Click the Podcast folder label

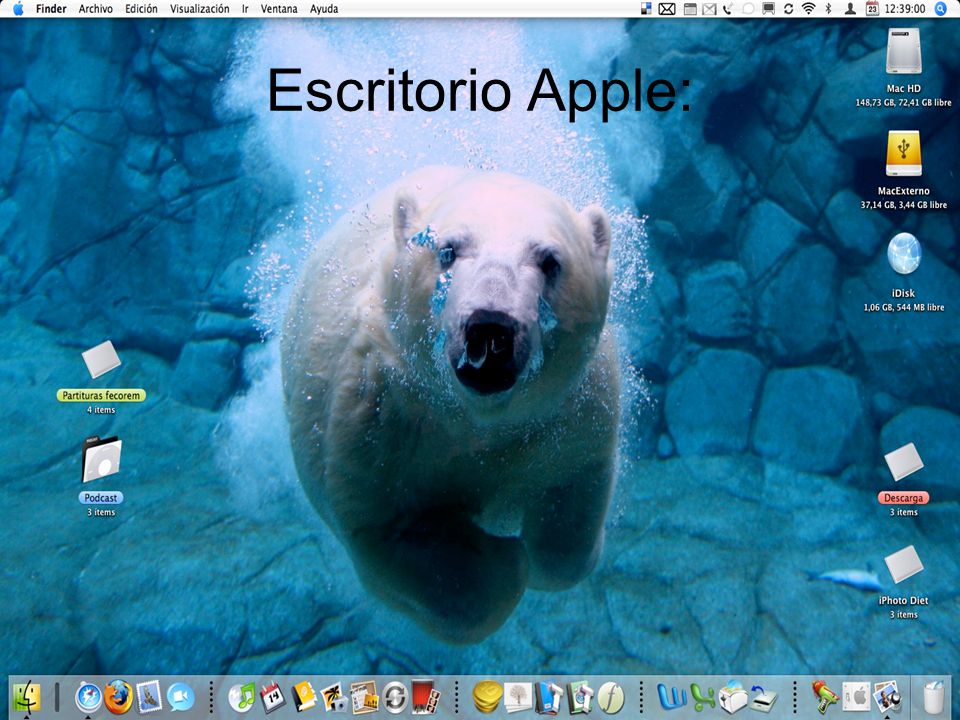[101, 498]
